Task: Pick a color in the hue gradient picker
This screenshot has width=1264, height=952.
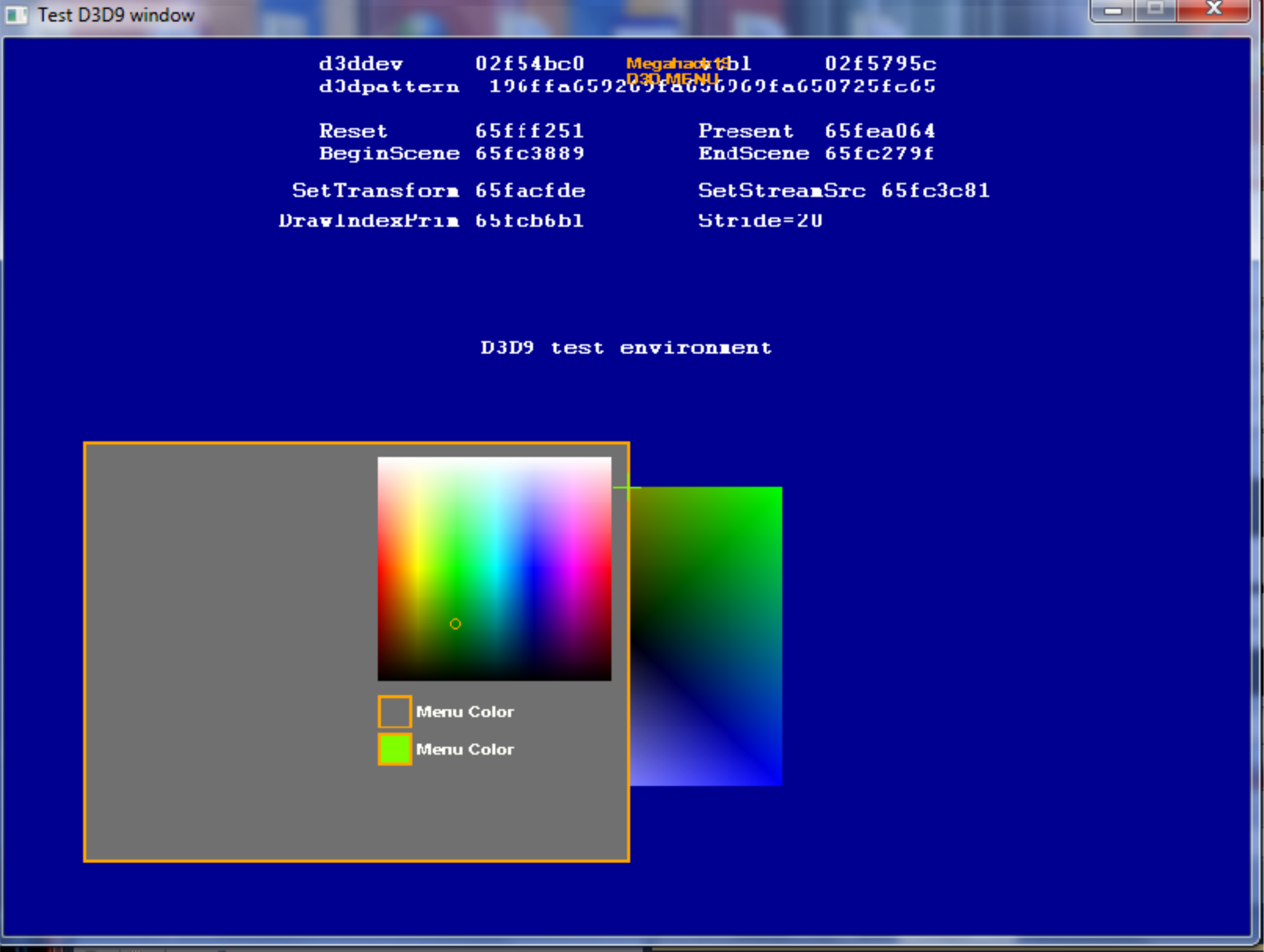Action: tap(494, 569)
